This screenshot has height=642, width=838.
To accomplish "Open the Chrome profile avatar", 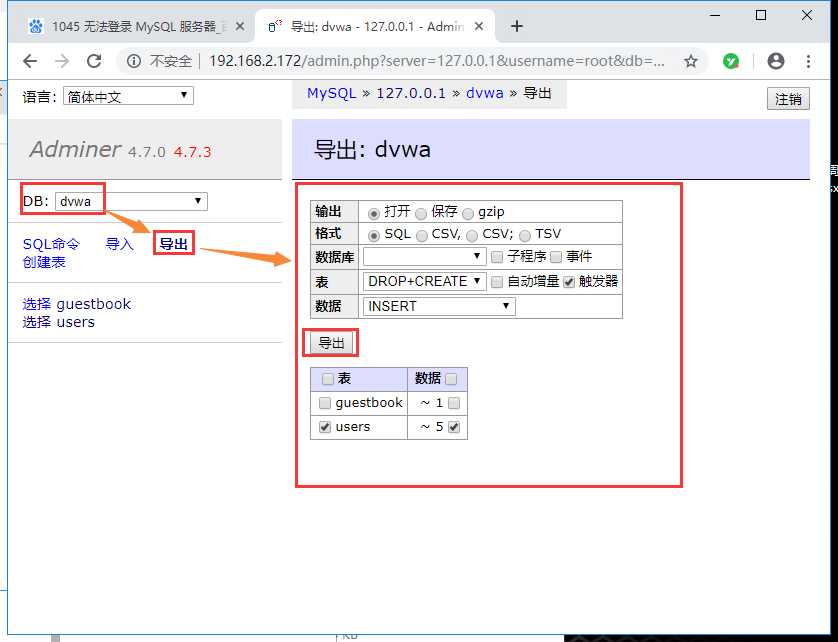I will (775, 61).
